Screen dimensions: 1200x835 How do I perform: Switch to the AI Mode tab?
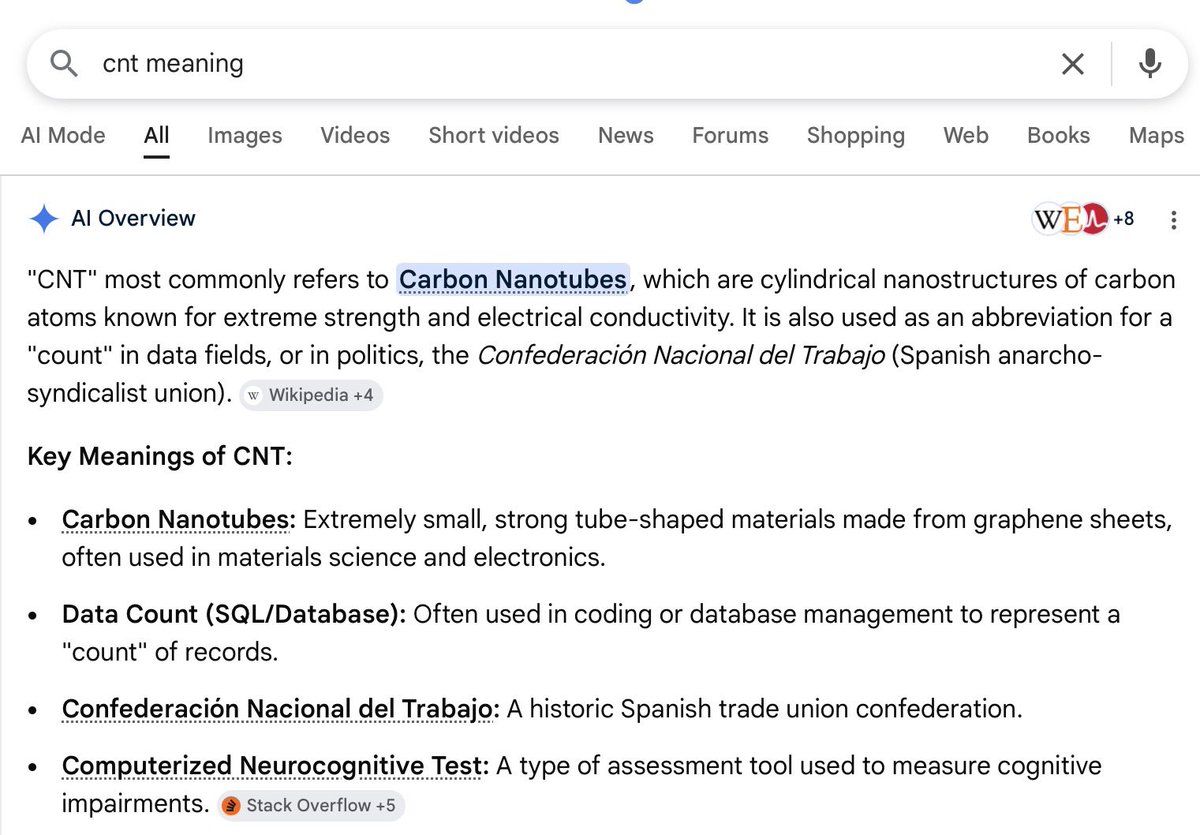tap(63, 135)
